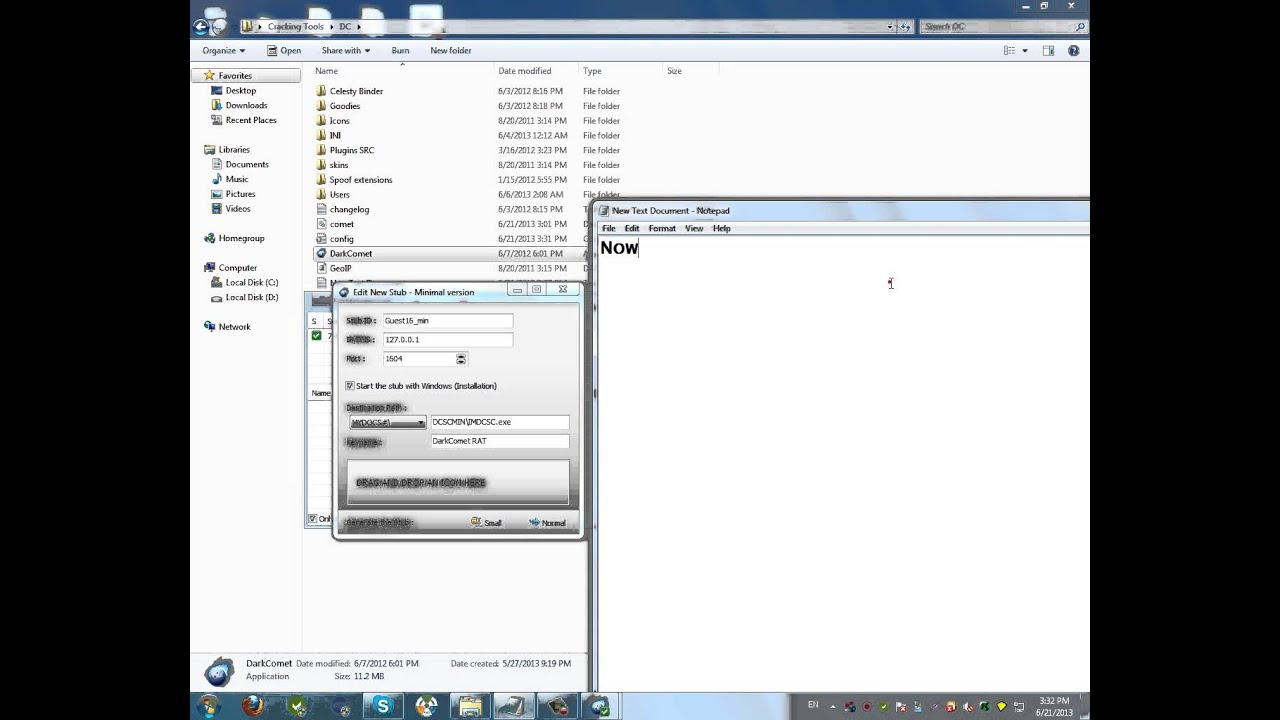Image resolution: width=1280 pixels, height=720 pixels.
Task: Open the Destination Path dropdown
Action: [x=387, y=423]
